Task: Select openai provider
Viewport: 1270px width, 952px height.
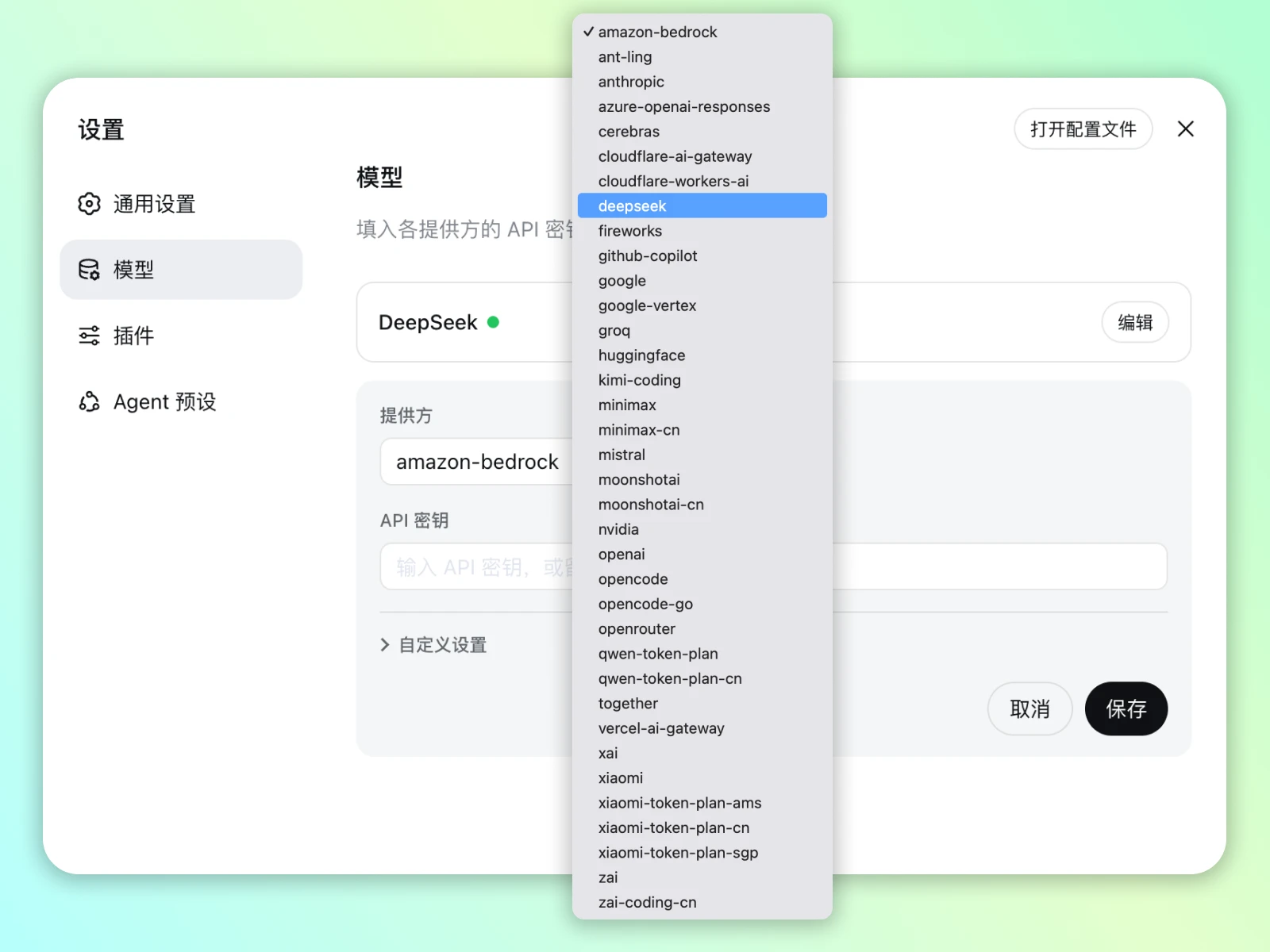Action: pos(702,554)
